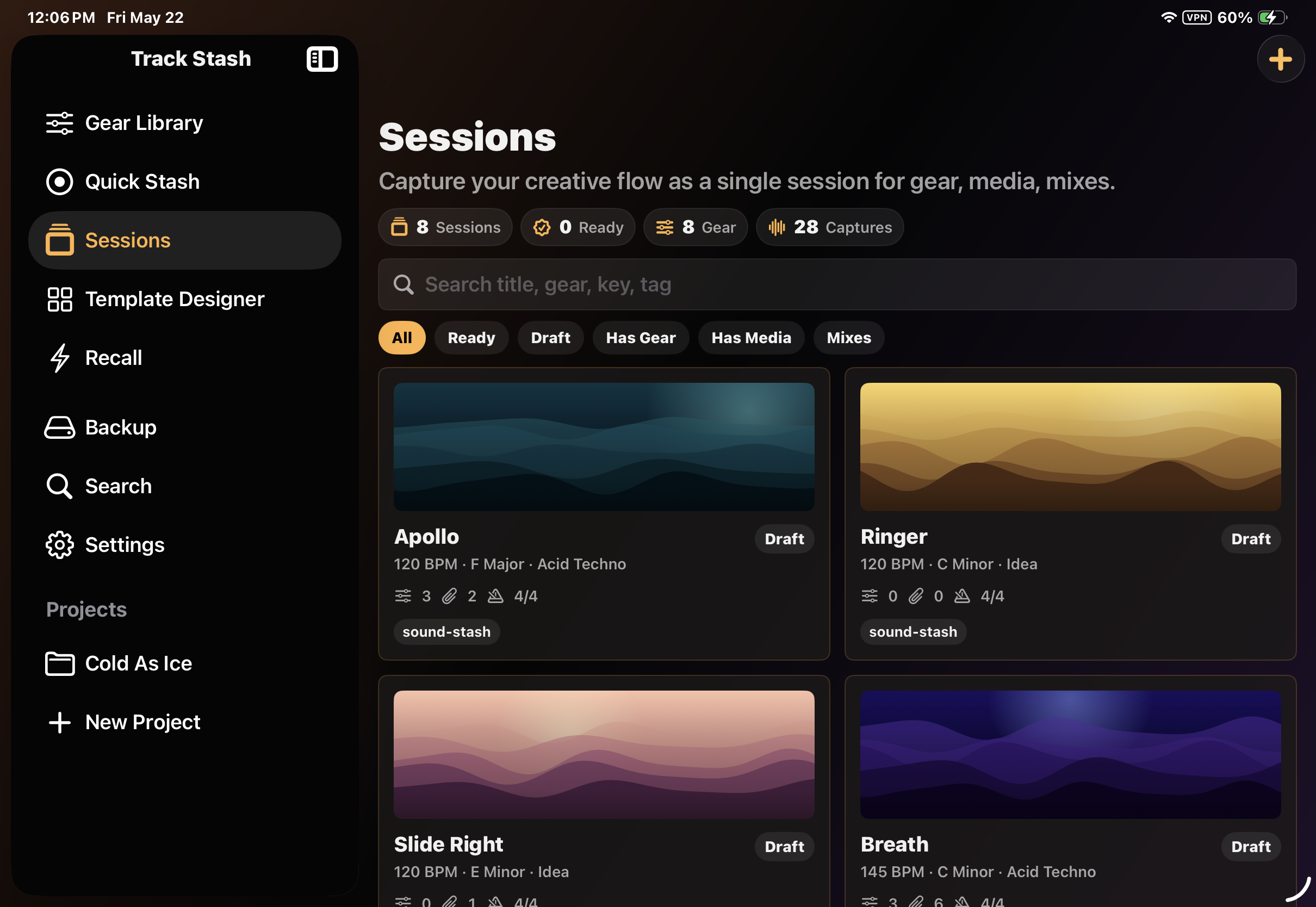Image resolution: width=1316 pixels, height=907 pixels.
Task: Click the sound-stash tag on Ringer
Action: pos(913,632)
